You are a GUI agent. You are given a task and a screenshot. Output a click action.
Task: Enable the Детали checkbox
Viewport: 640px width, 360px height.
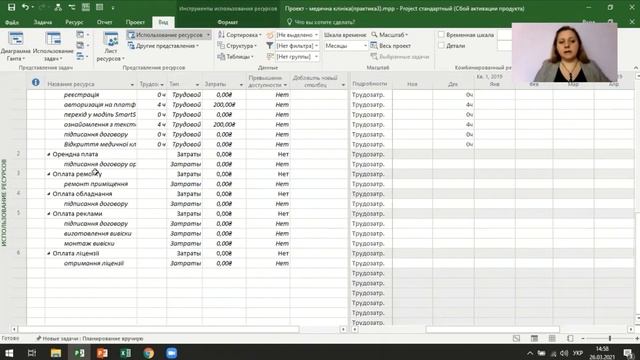tap(441, 45)
